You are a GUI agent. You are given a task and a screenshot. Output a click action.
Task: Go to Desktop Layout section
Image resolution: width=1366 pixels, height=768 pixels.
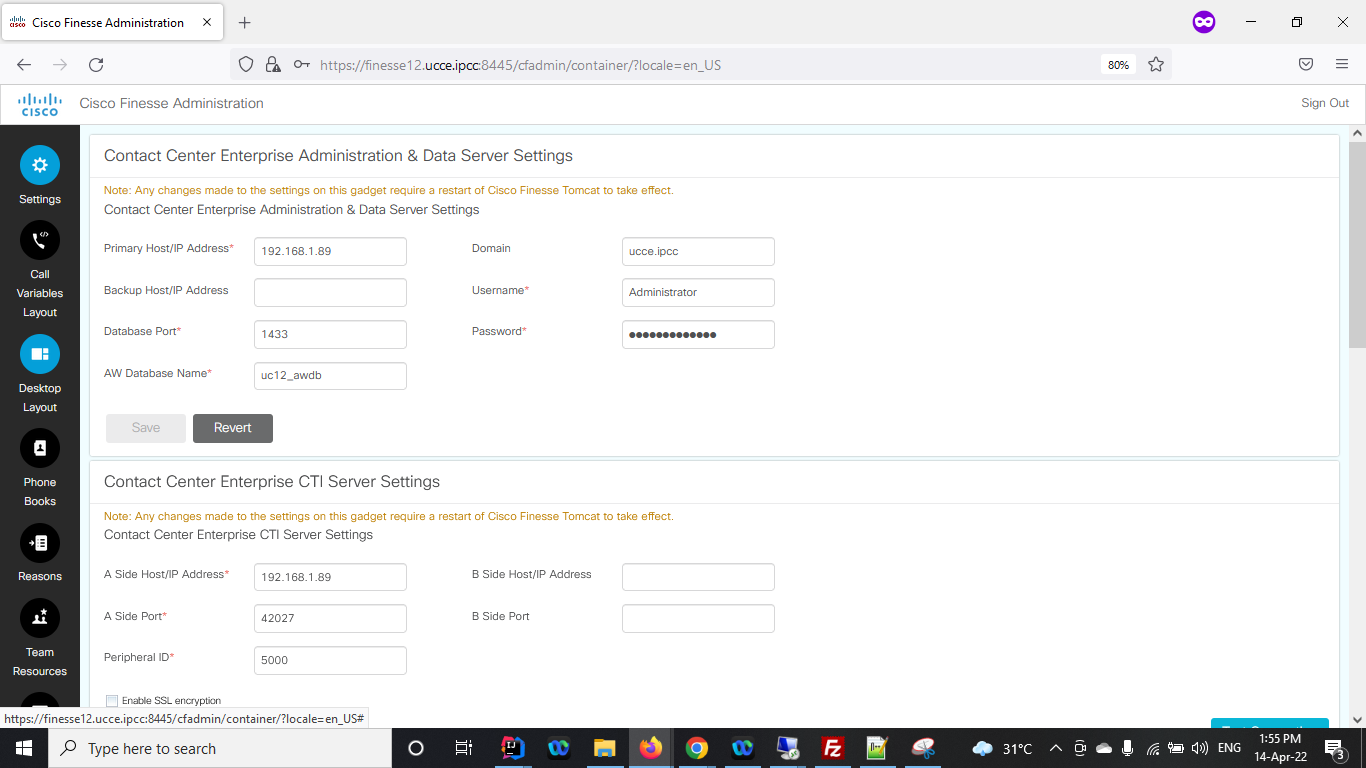[x=40, y=355]
